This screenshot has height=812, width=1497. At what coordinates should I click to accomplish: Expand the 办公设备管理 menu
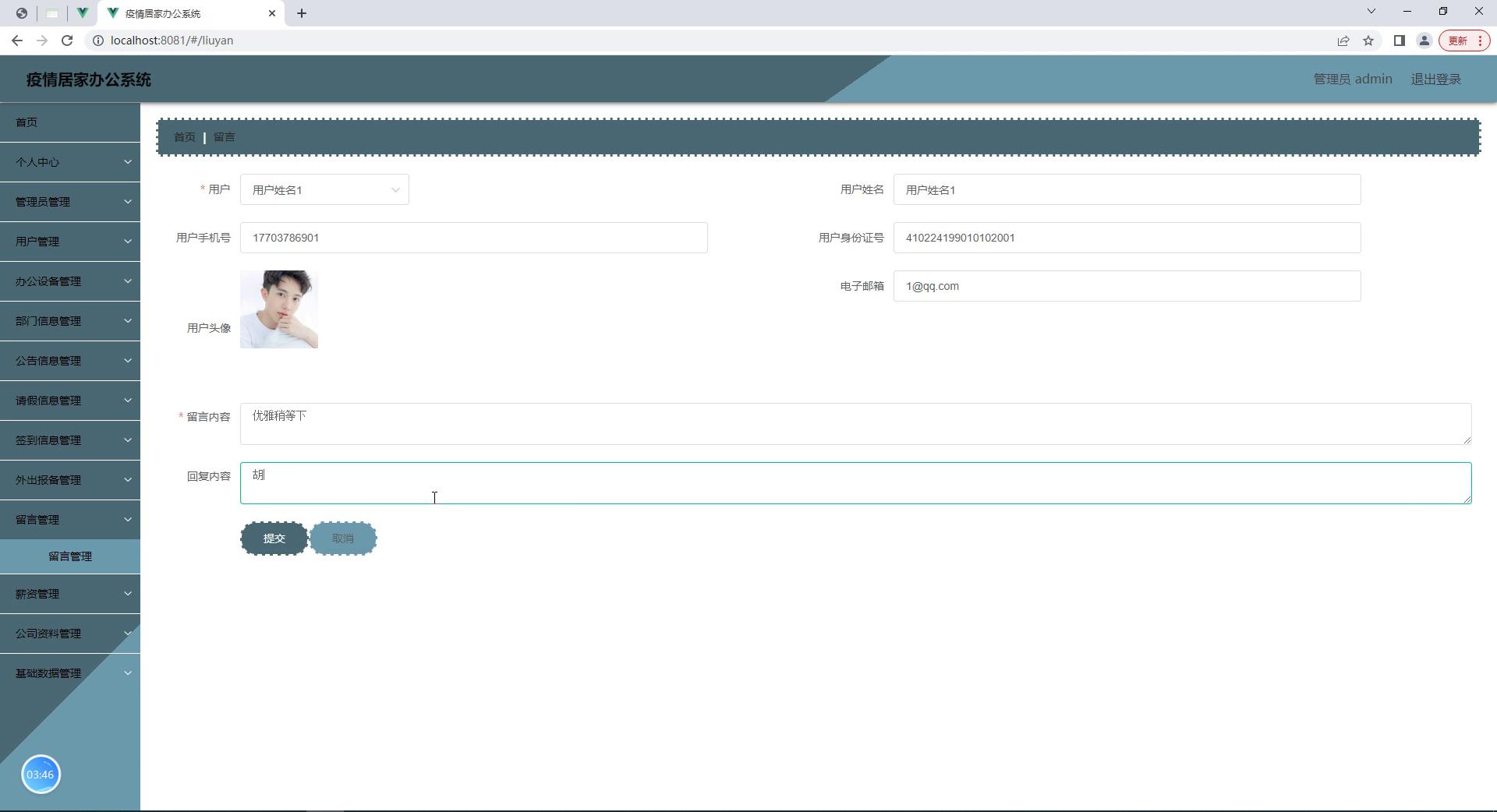[70, 281]
